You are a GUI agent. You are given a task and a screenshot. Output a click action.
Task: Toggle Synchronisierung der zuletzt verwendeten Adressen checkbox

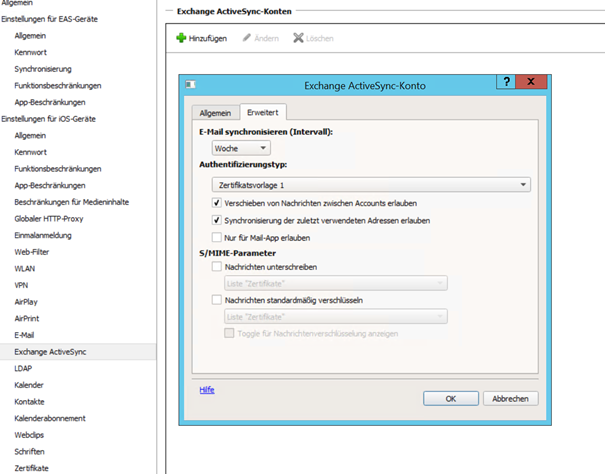216,220
